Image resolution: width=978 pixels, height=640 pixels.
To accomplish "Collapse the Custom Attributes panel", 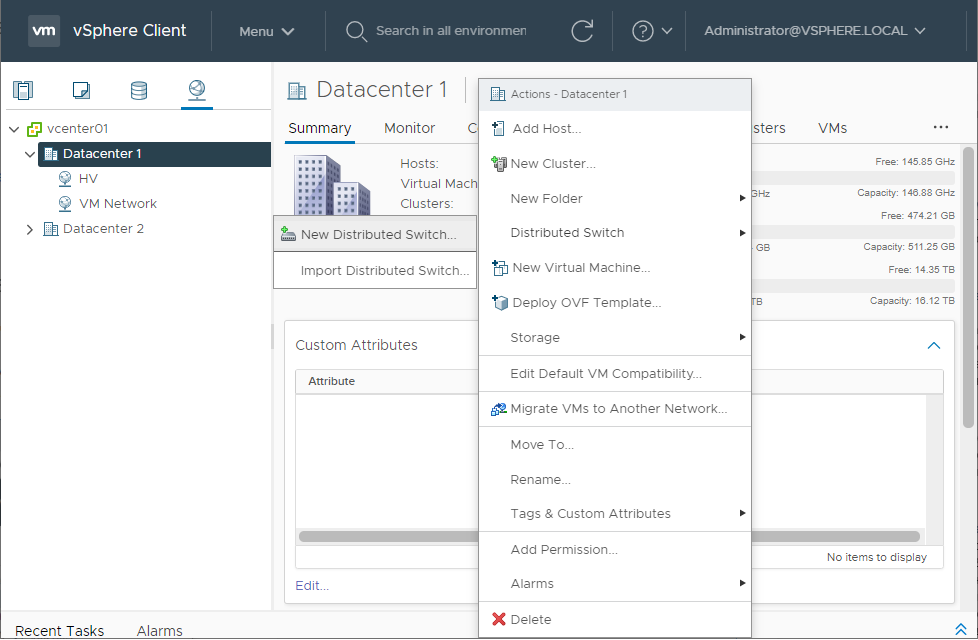I will pyautogui.click(x=934, y=346).
